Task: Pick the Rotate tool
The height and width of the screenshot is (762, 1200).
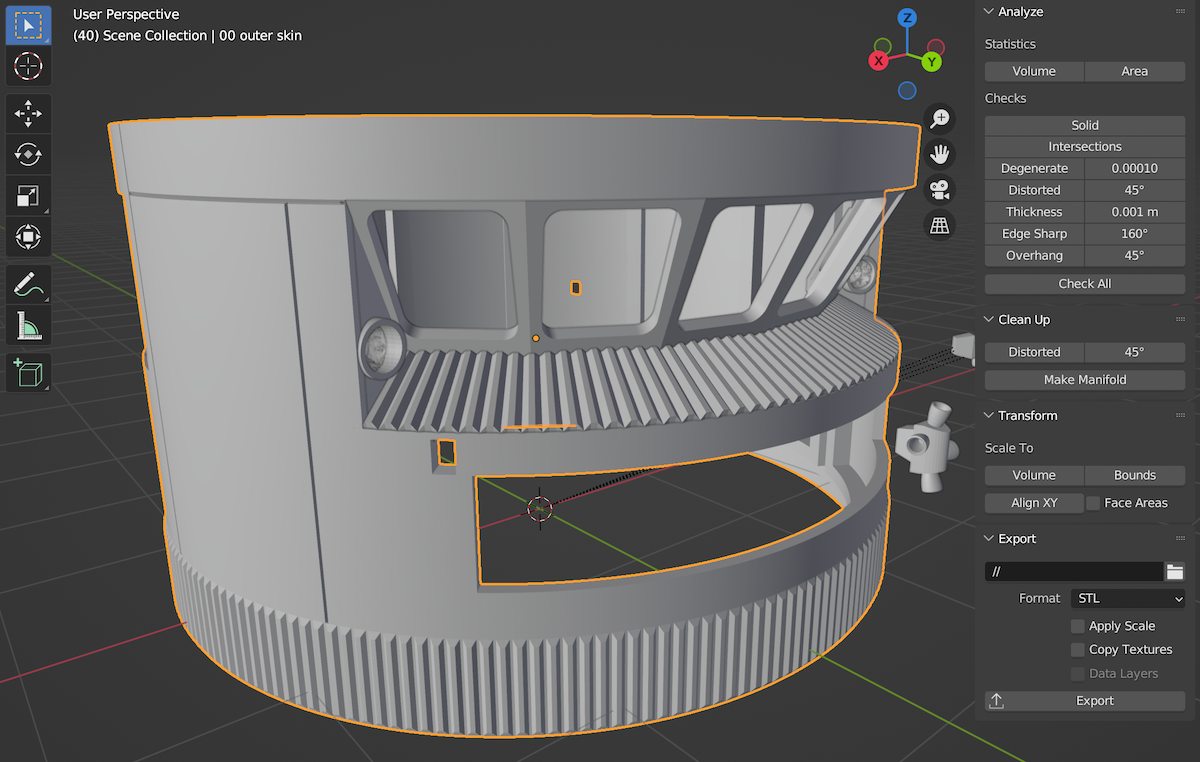Action: pyautogui.click(x=28, y=155)
